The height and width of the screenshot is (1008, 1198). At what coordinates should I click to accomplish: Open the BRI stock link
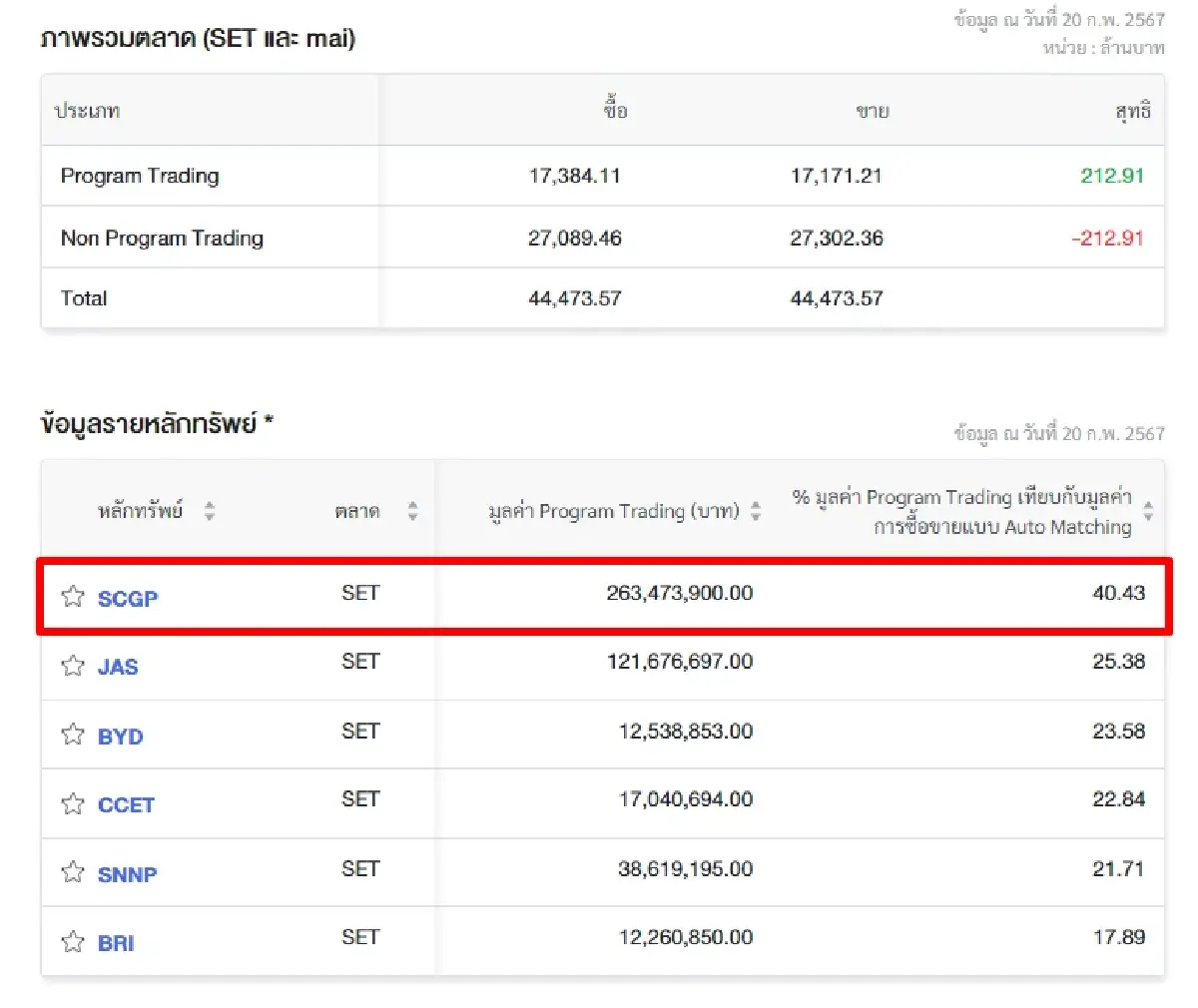[117, 942]
